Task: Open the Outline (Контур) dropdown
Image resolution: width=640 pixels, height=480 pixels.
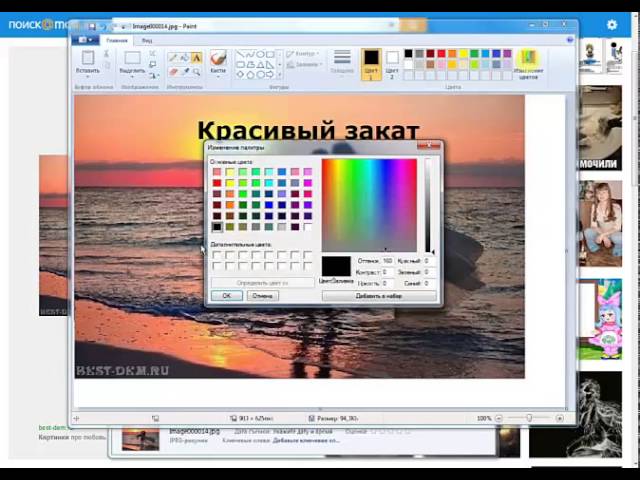Action: click(x=303, y=53)
